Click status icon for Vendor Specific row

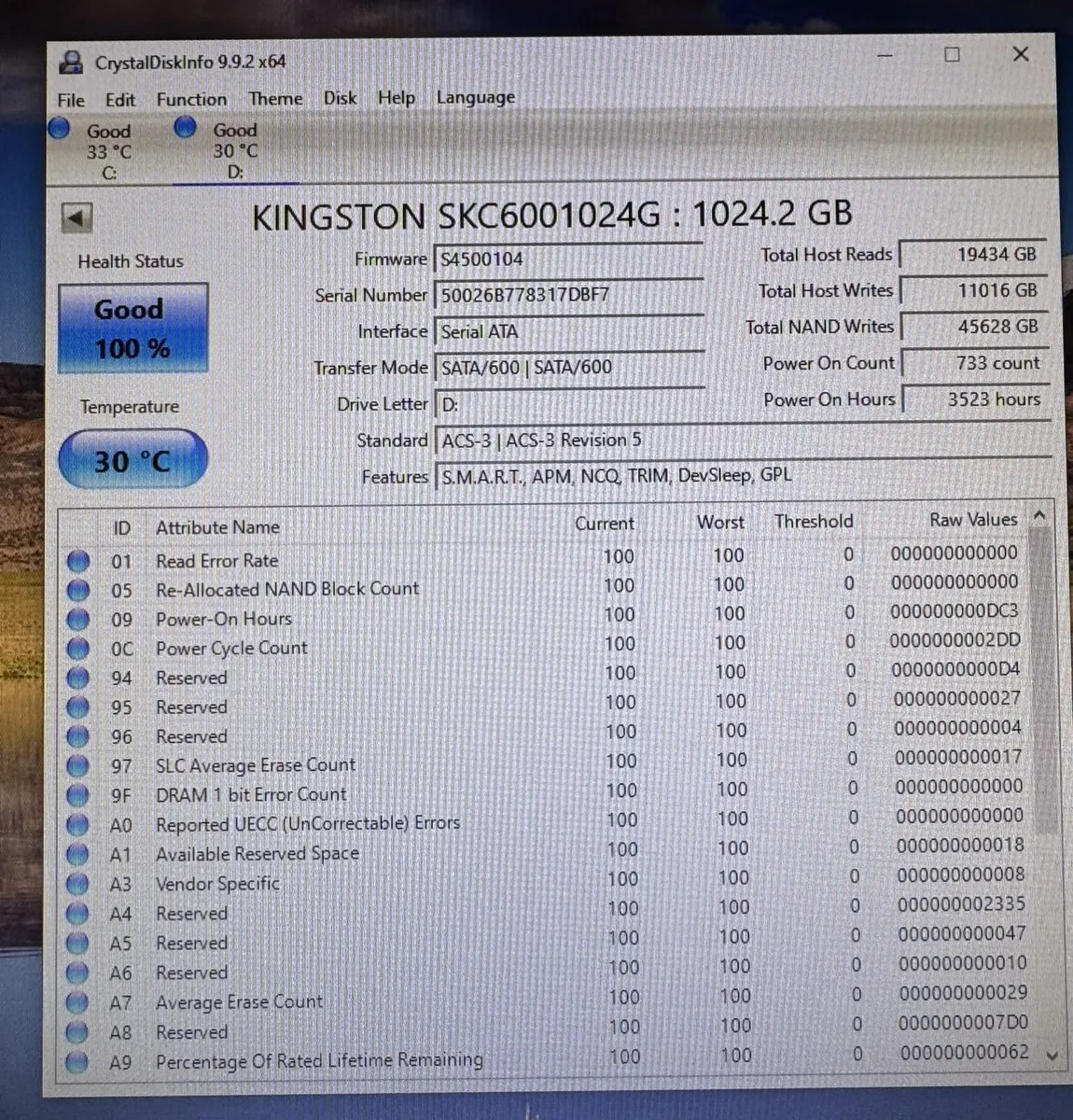pyautogui.click(x=78, y=884)
